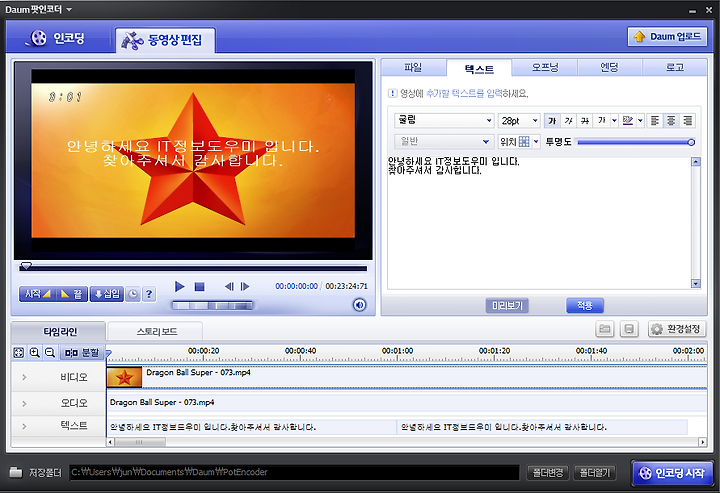Click the fit timeline to window icon
This screenshot has height=493, width=720.
tap(18, 353)
